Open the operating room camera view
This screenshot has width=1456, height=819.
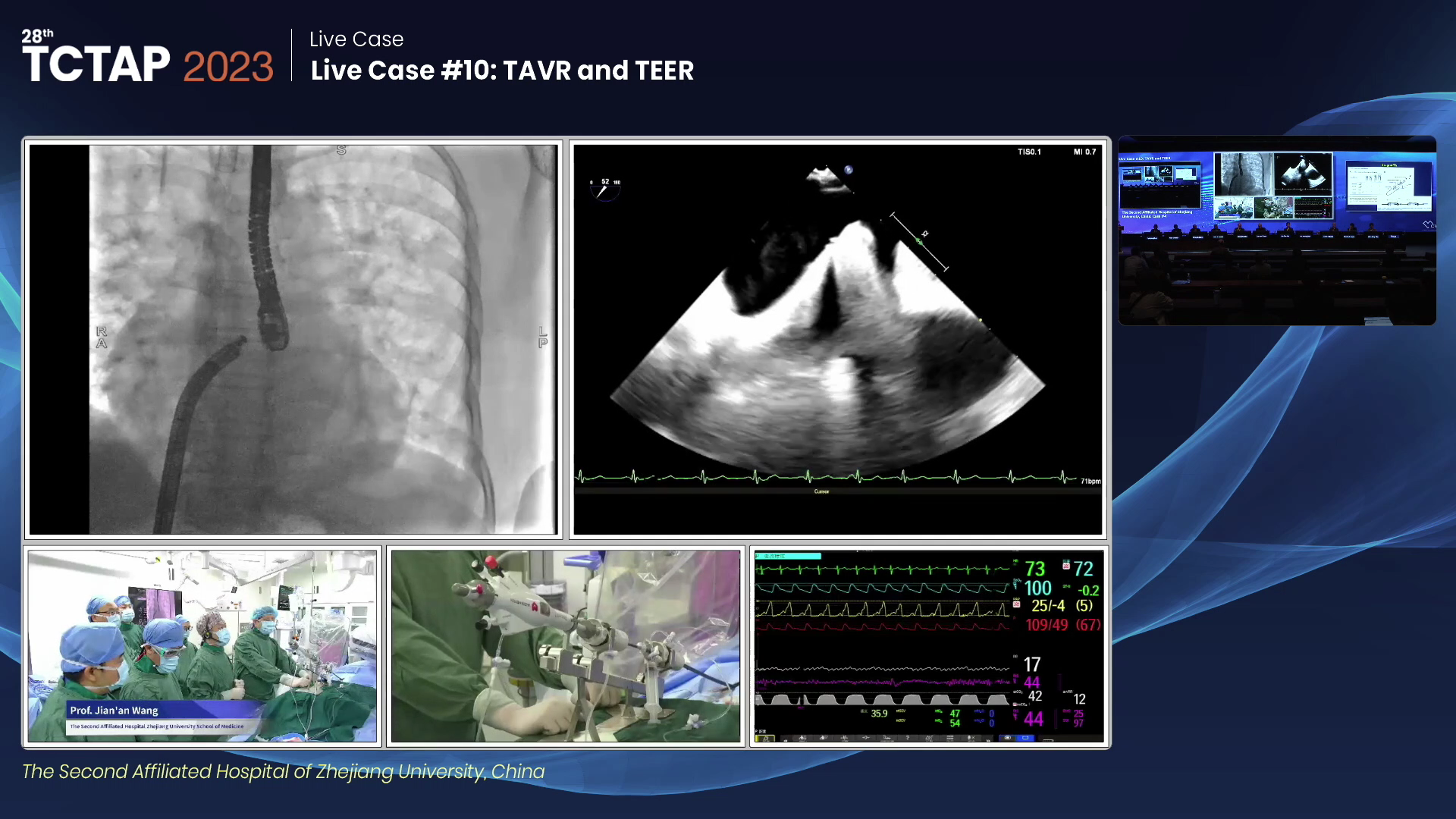coord(202,646)
